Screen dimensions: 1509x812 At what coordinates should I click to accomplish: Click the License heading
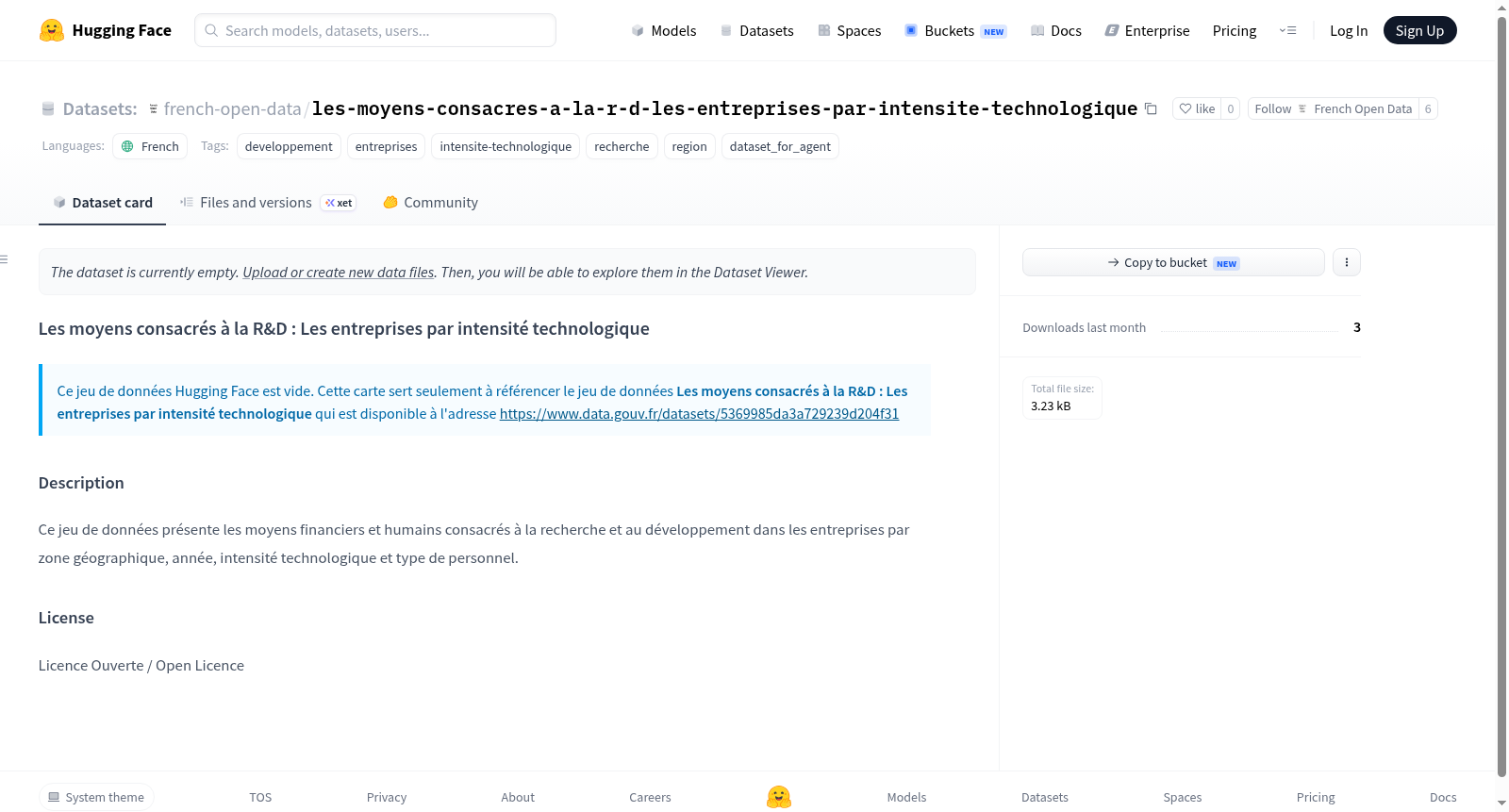pyautogui.click(x=66, y=618)
